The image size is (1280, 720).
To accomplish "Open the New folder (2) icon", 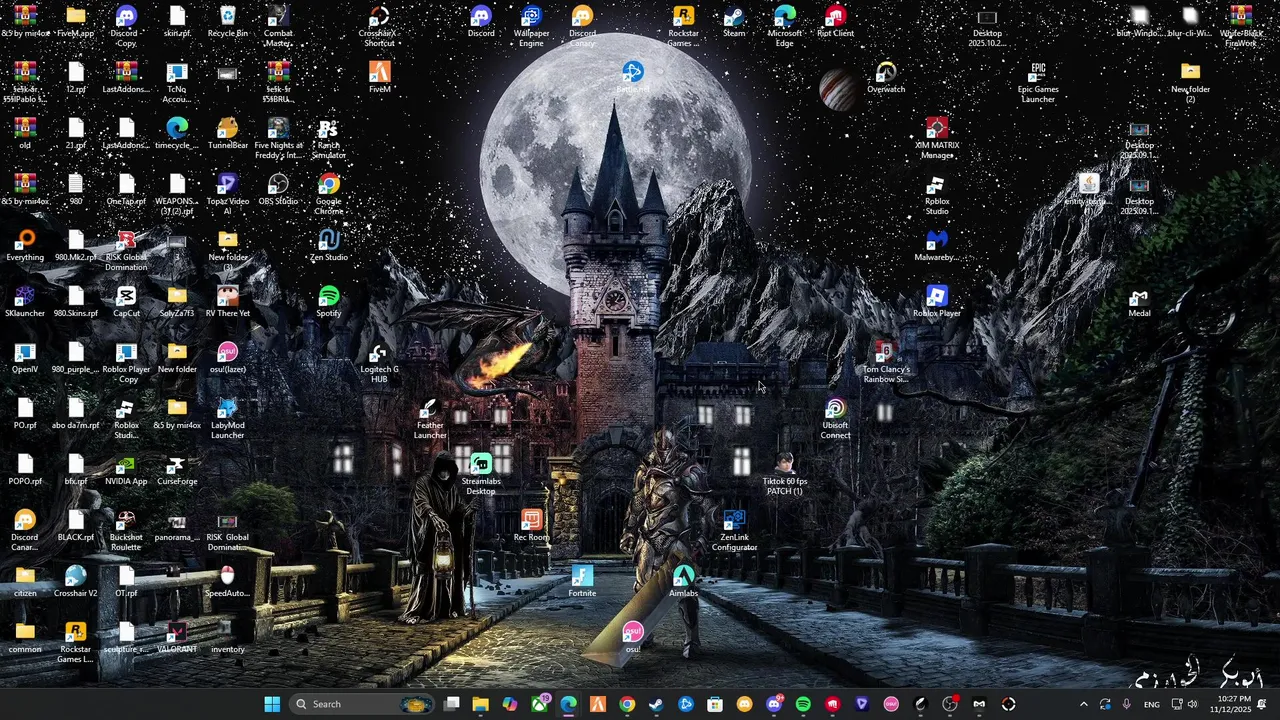I will (1190, 82).
